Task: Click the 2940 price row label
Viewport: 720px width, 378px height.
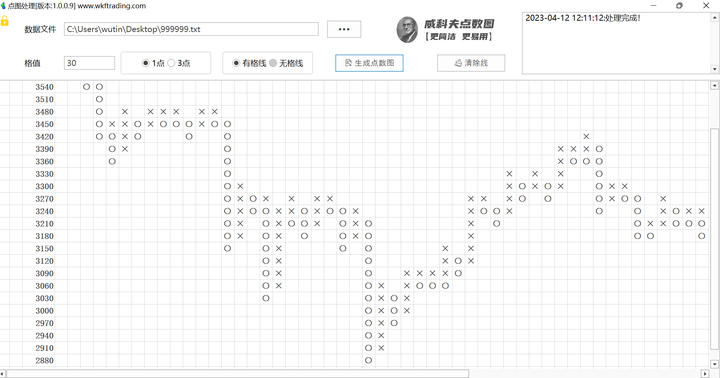Action: tap(45, 335)
